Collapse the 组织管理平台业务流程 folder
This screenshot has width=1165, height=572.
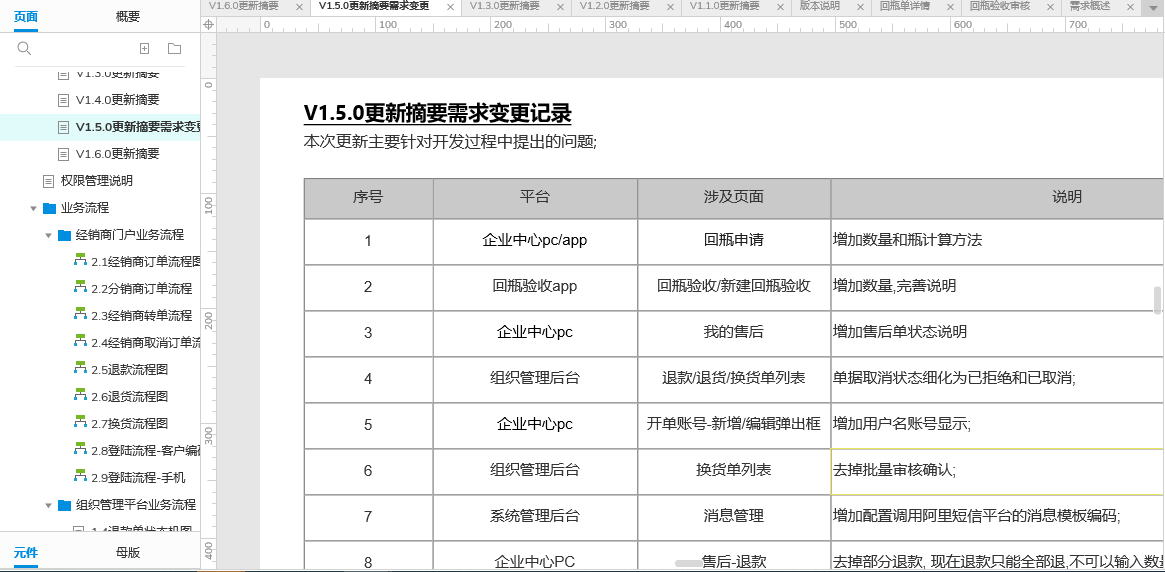[48, 506]
